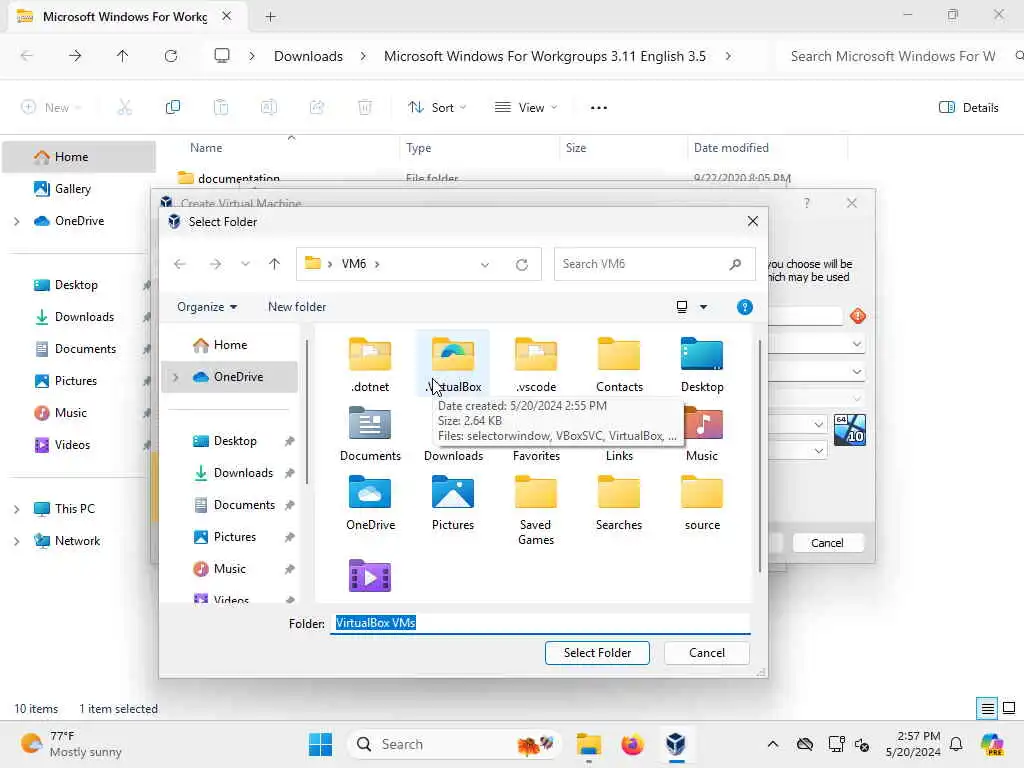The height and width of the screenshot is (768, 1024).
Task: Expand OneDrive in File Explorer sidebar
Action: tap(16, 221)
